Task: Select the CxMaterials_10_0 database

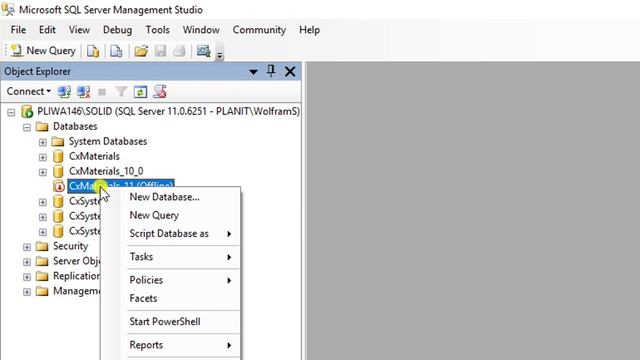Action: click(106, 171)
